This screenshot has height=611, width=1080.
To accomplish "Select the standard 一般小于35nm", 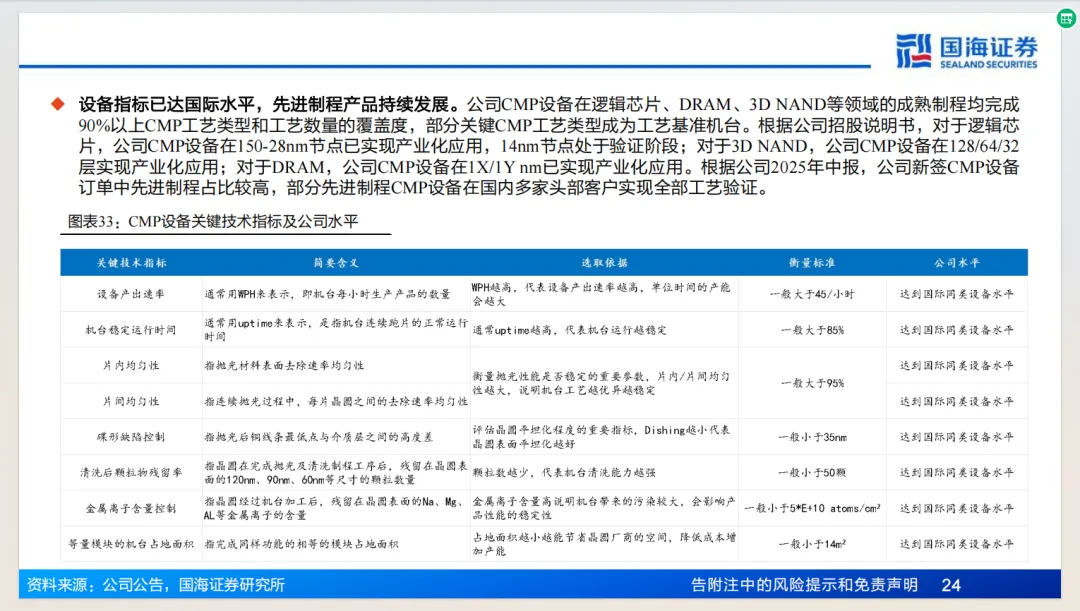I will [812, 437].
